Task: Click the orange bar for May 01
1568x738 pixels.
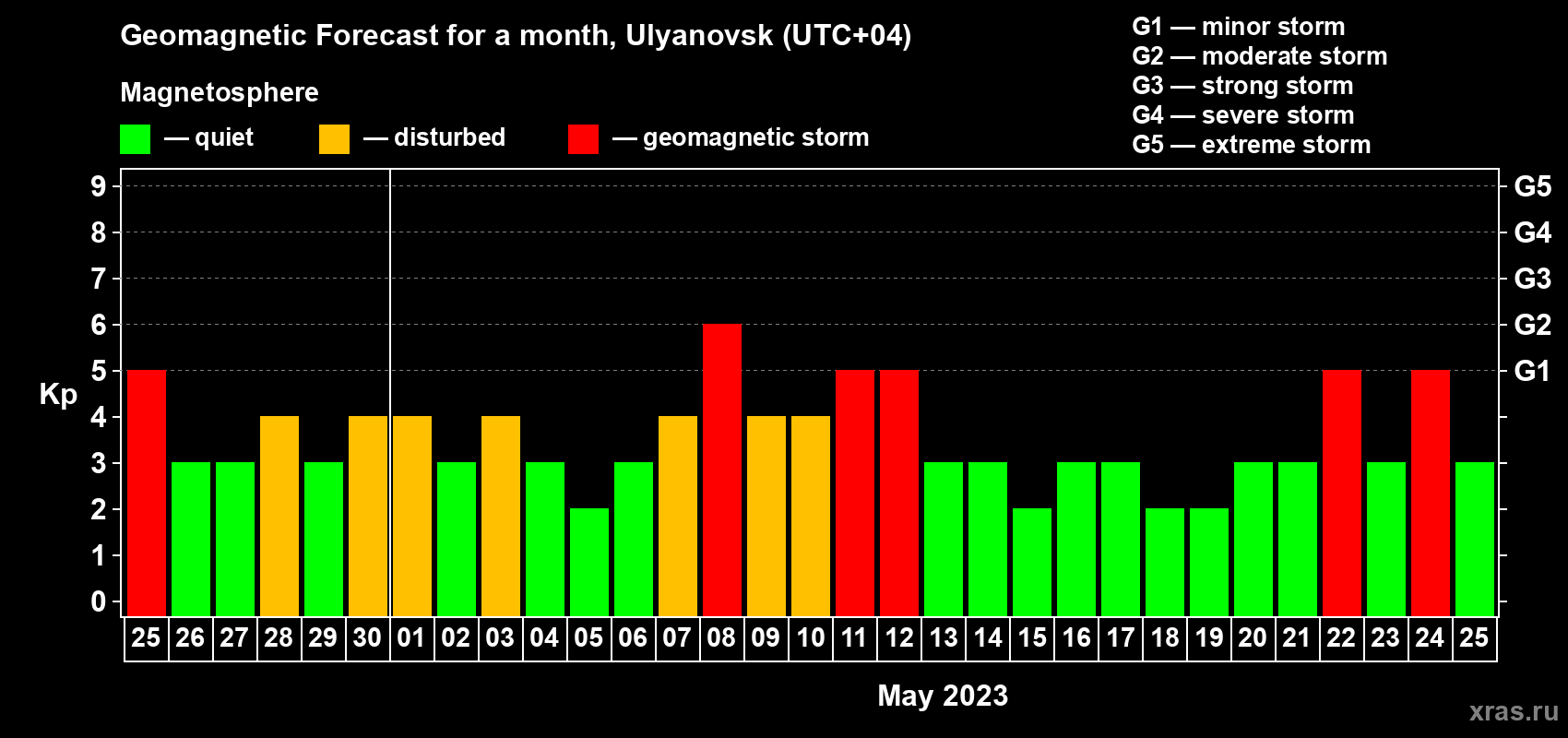Action: (x=412, y=517)
